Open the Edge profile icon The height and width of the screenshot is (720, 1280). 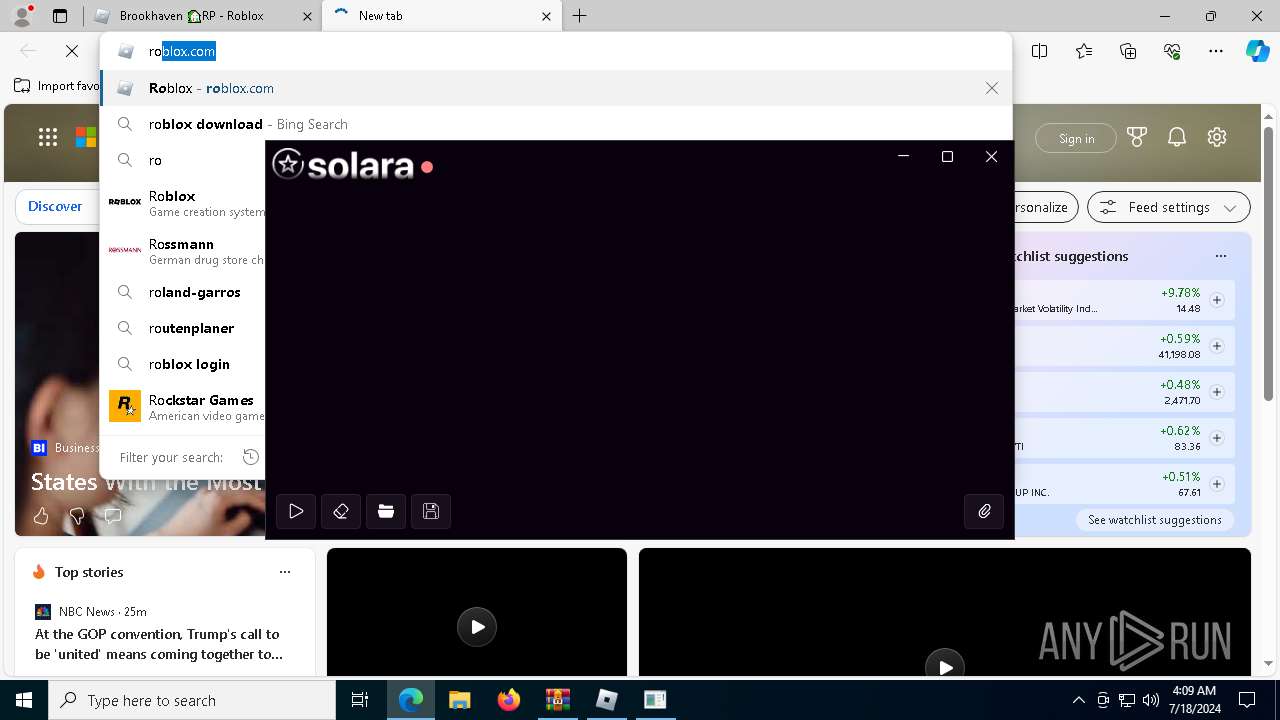[21, 16]
